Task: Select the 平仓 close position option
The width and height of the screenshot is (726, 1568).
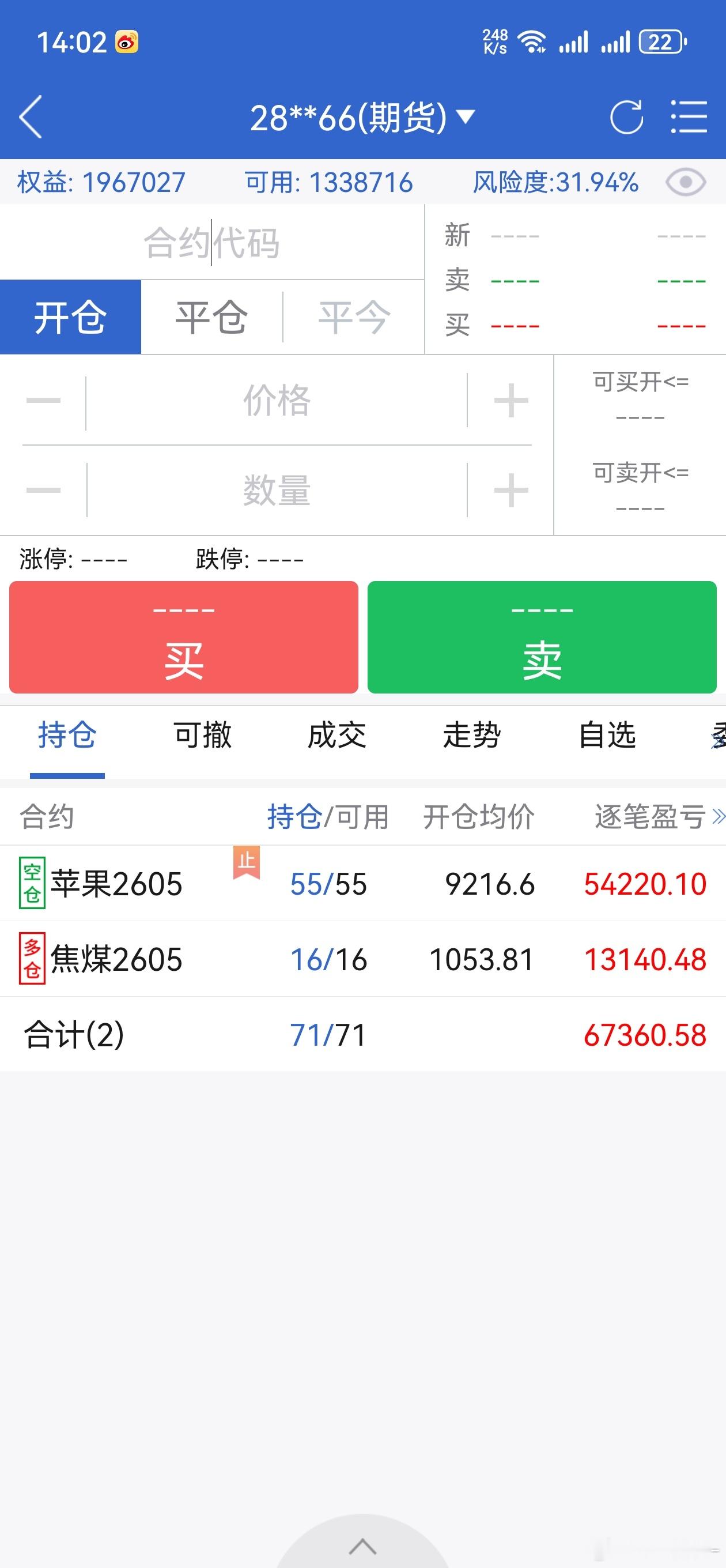Action: pyautogui.click(x=212, y=317)
